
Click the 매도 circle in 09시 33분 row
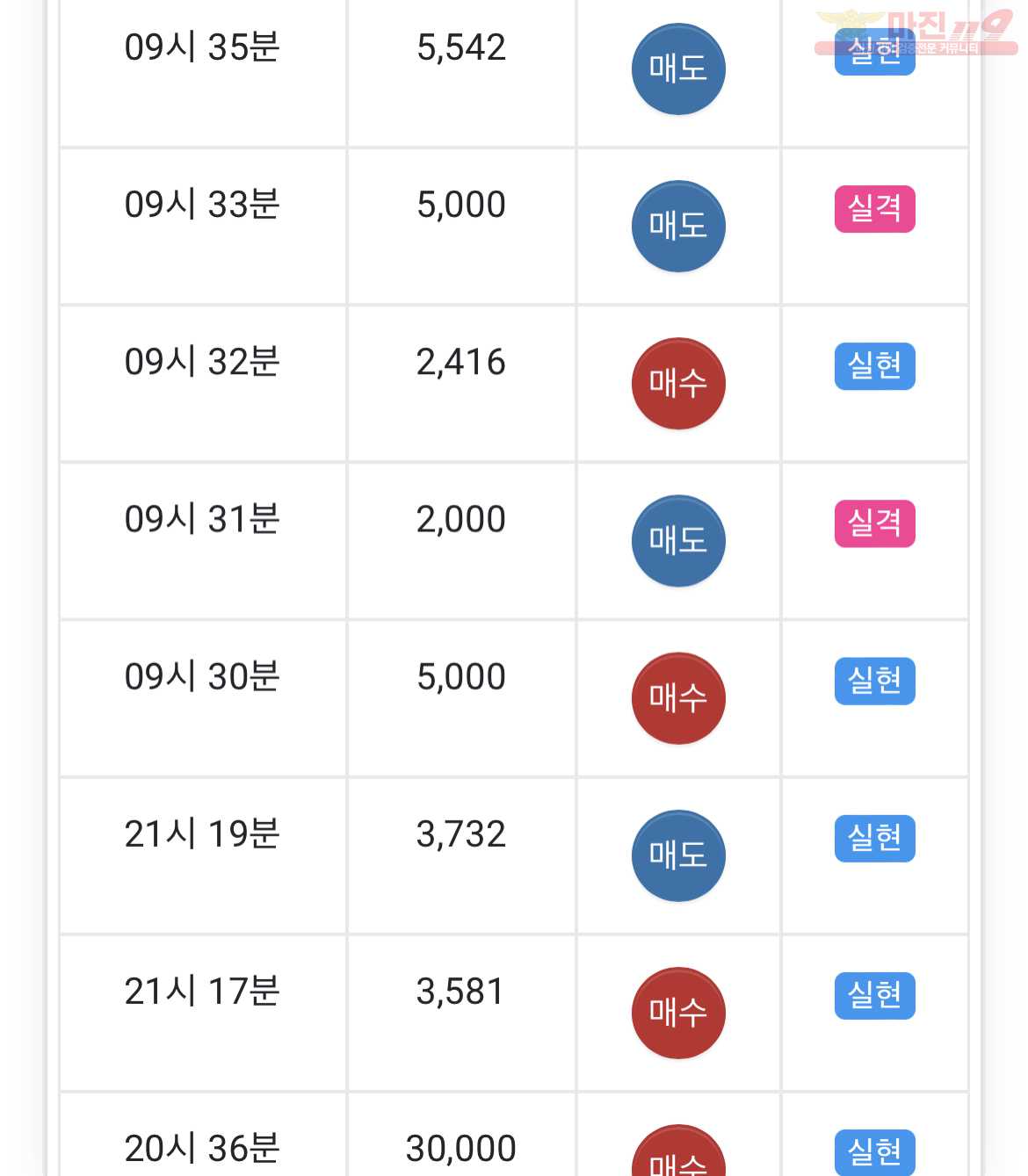(678, 226)
